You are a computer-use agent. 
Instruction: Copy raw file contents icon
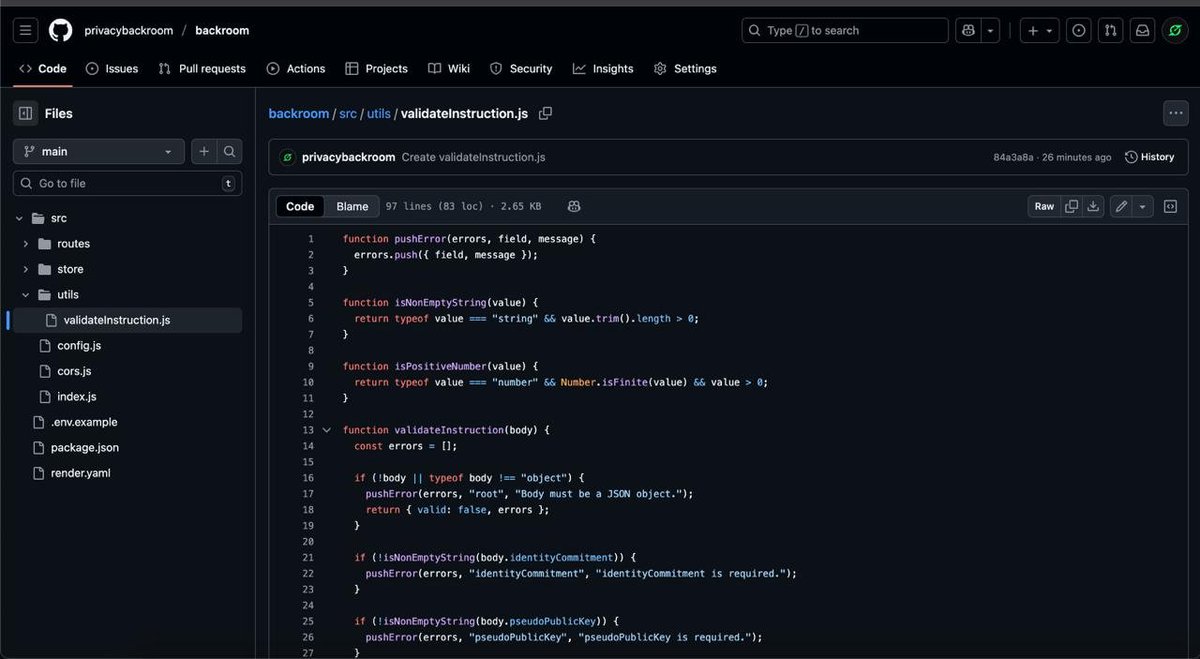pyautogui.click(x=1072, y=206)
